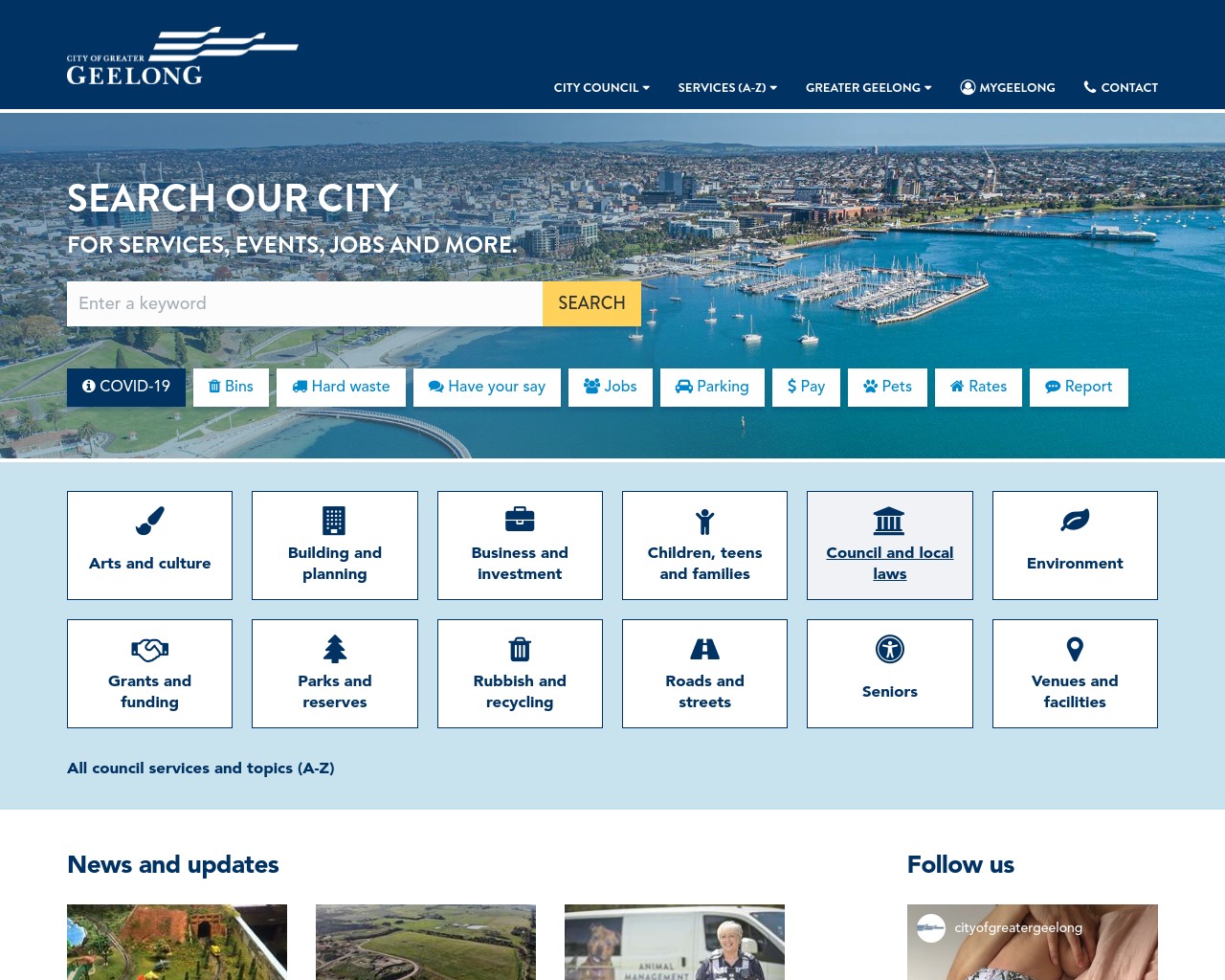Open the MYGEELONG menu item

tap(1008, 88)
